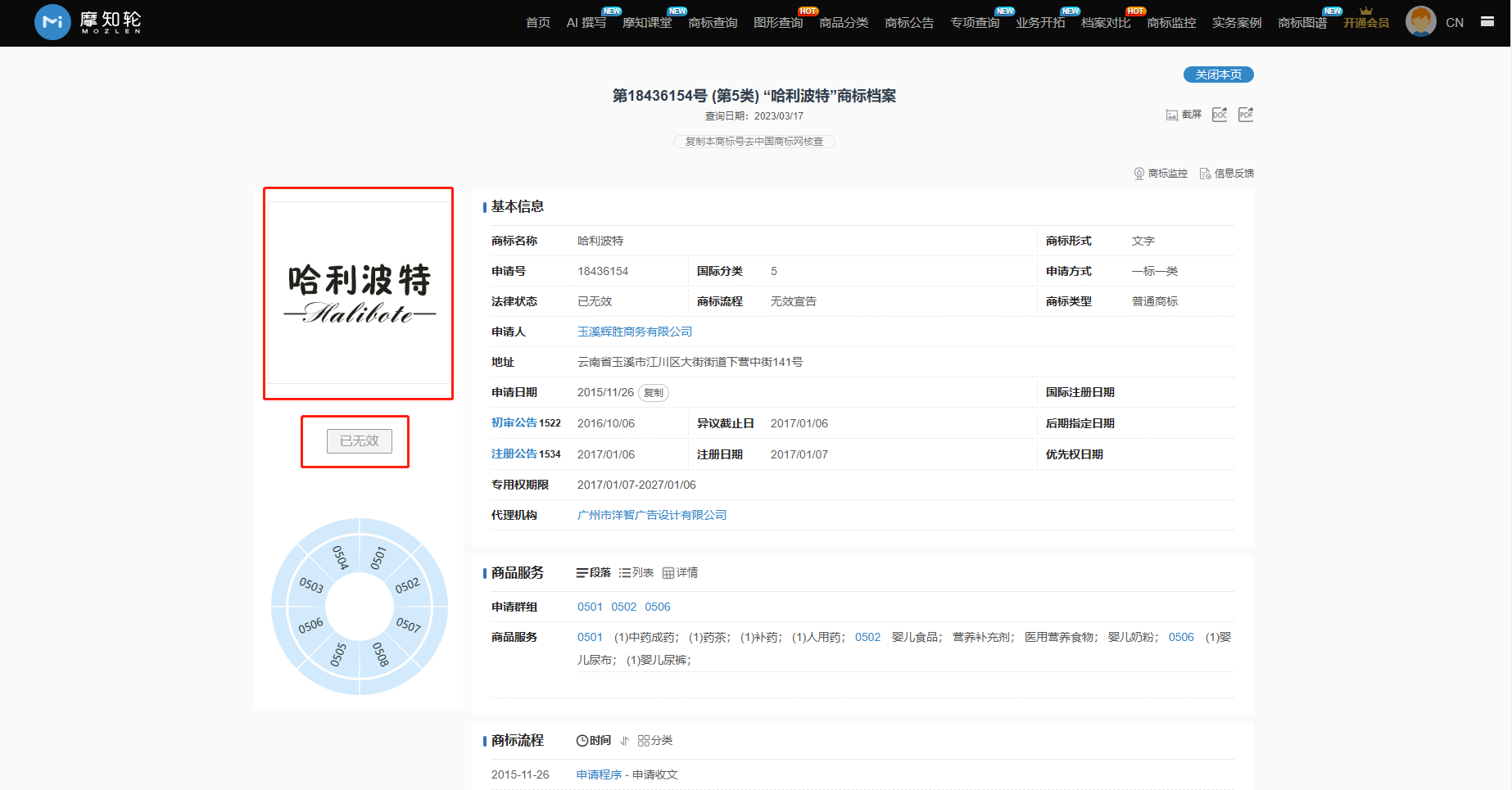
Task: Group trademark process by category
Action: (x=655, y=741)
